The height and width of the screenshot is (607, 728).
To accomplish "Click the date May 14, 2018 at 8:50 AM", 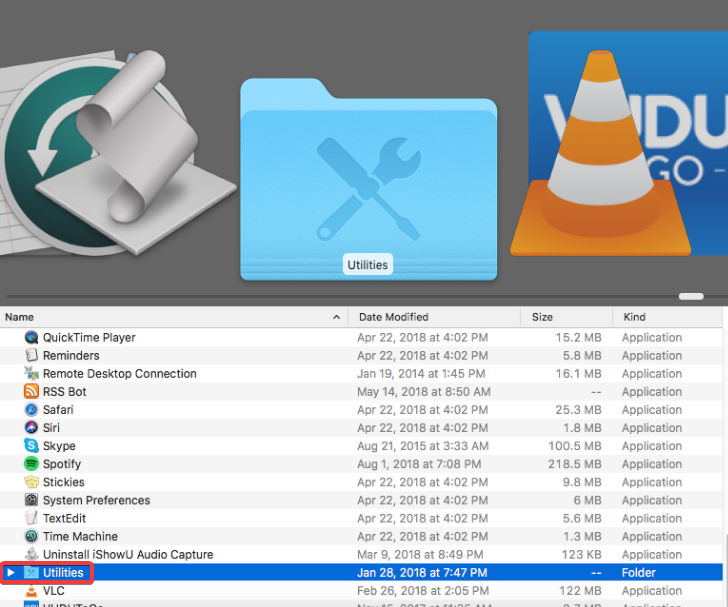I will pyautogui.click(x=424, y=392).
